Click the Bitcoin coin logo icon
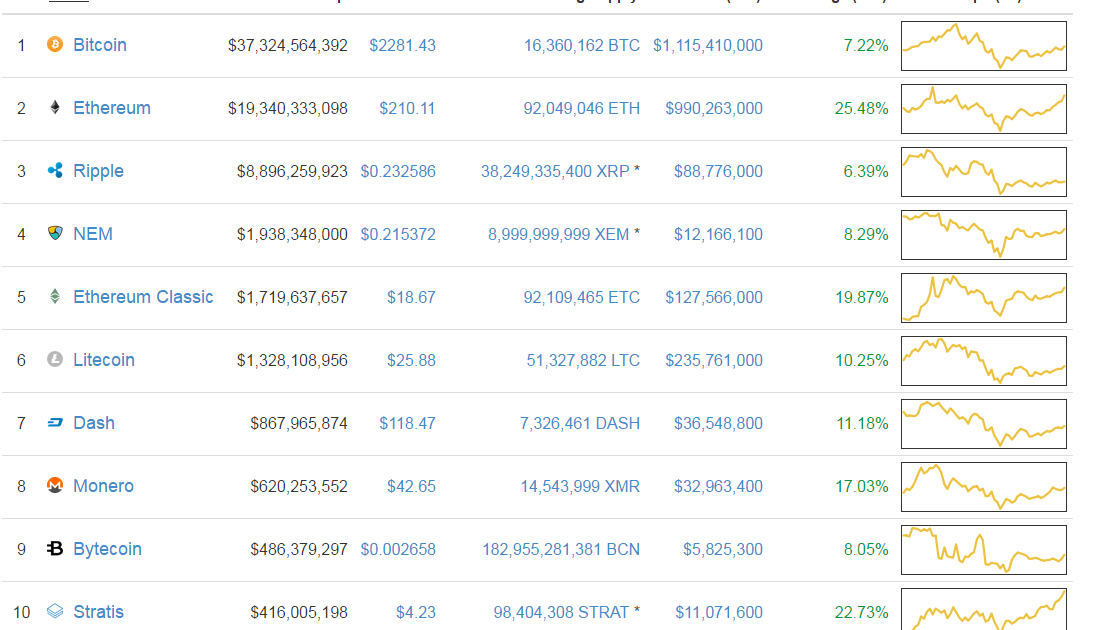 [x=55, y=45]
